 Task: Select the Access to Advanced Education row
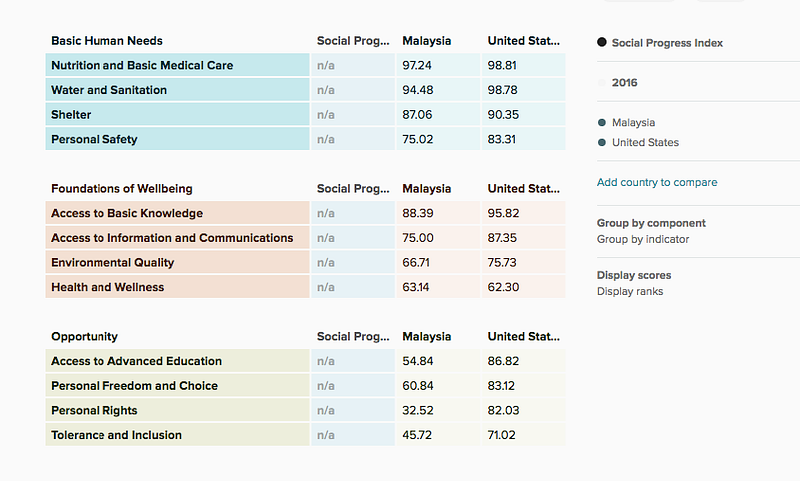click(136, 362)
